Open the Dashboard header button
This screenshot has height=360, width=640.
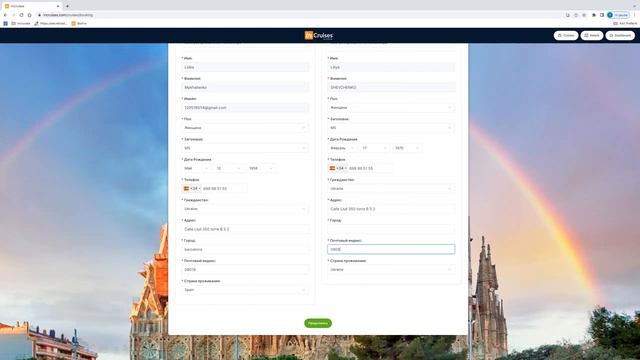click(x=620, y=36)
